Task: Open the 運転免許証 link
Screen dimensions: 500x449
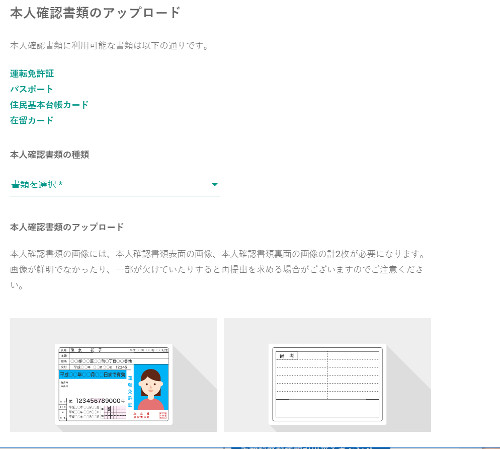Action: (32, 73)
